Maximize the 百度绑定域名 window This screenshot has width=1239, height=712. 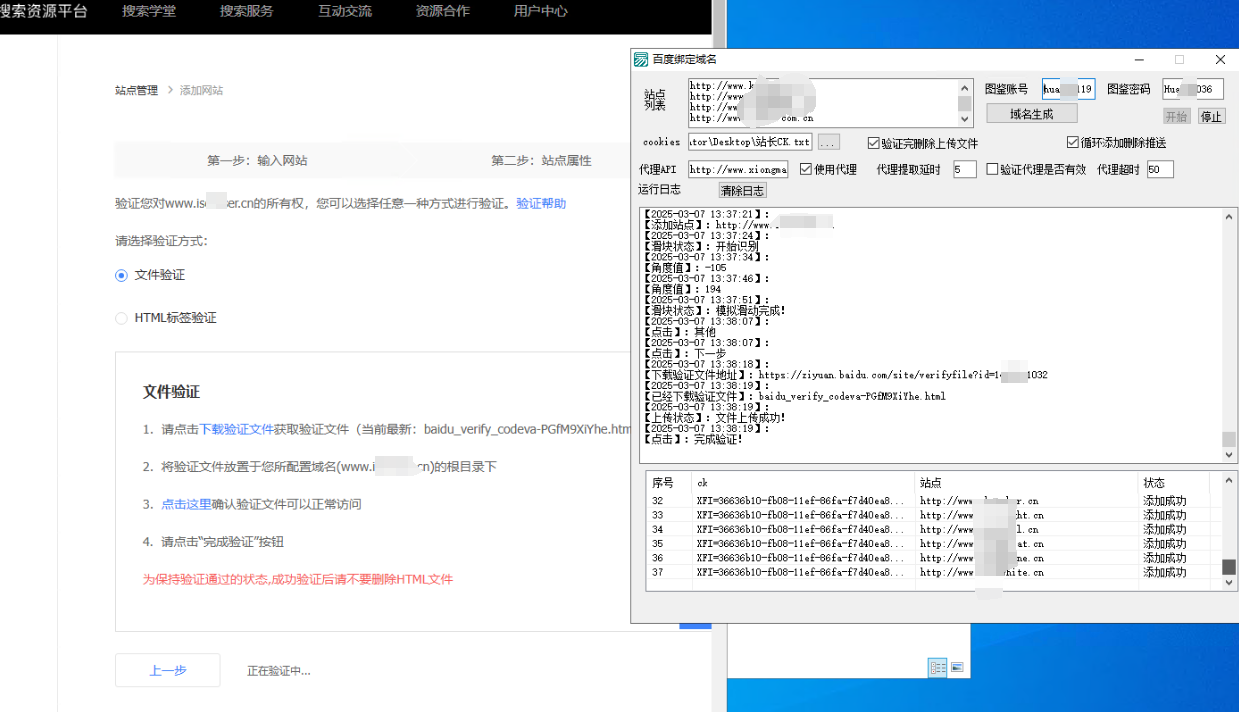[1179, 59]
